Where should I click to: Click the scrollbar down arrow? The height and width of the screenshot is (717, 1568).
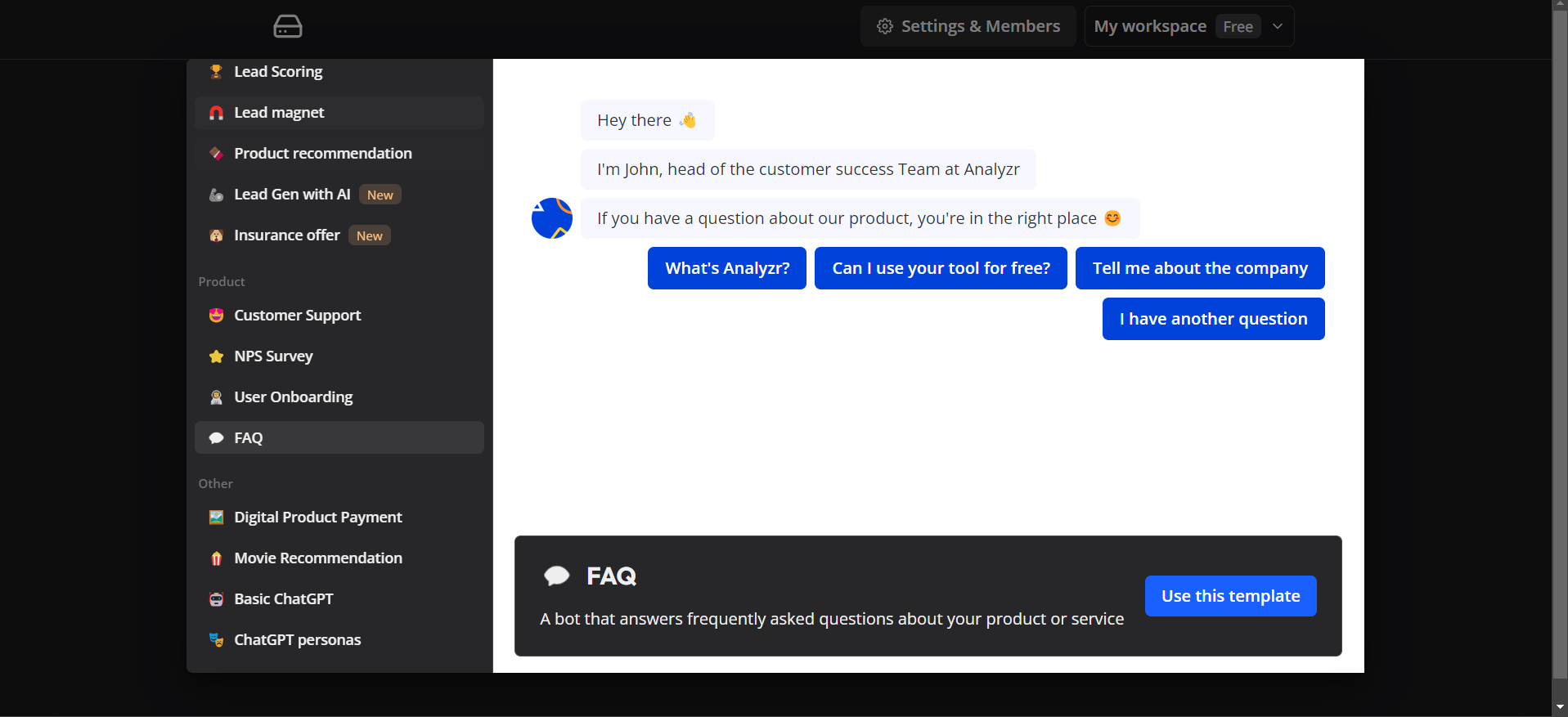(1560, 707)
